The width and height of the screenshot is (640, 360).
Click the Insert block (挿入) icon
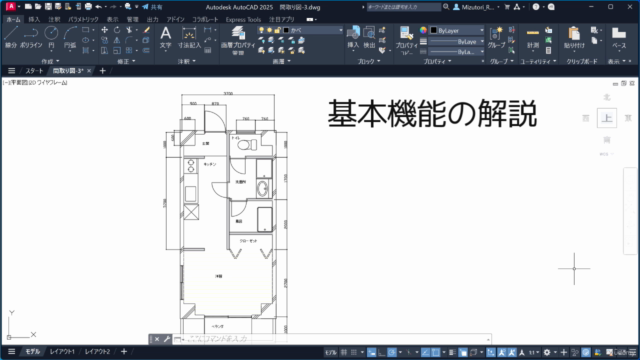[x=353, y=38]
